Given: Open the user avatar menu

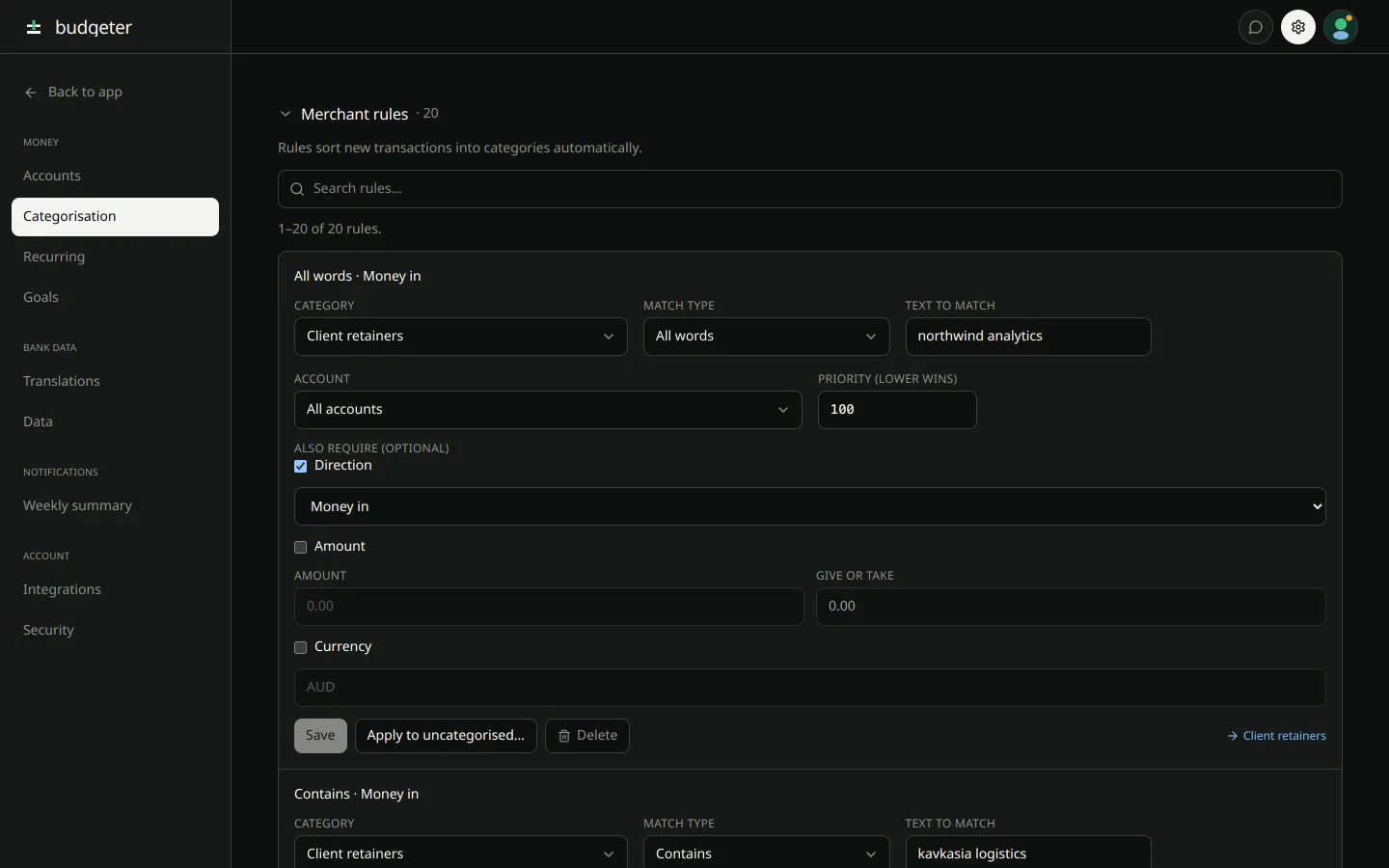Looking at the screenshot, I should click(x=1341, y=27).
